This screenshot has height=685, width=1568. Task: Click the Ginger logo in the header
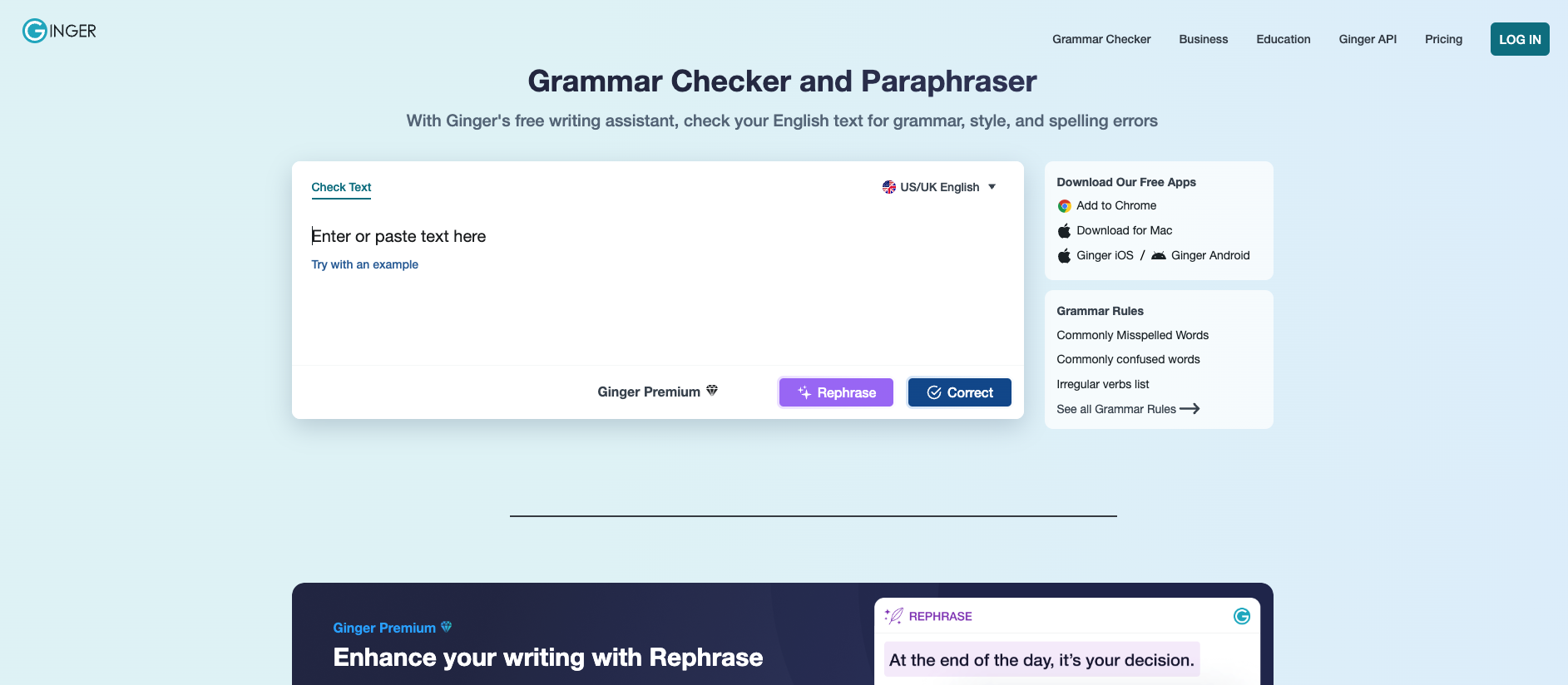(x=59, y=31)
